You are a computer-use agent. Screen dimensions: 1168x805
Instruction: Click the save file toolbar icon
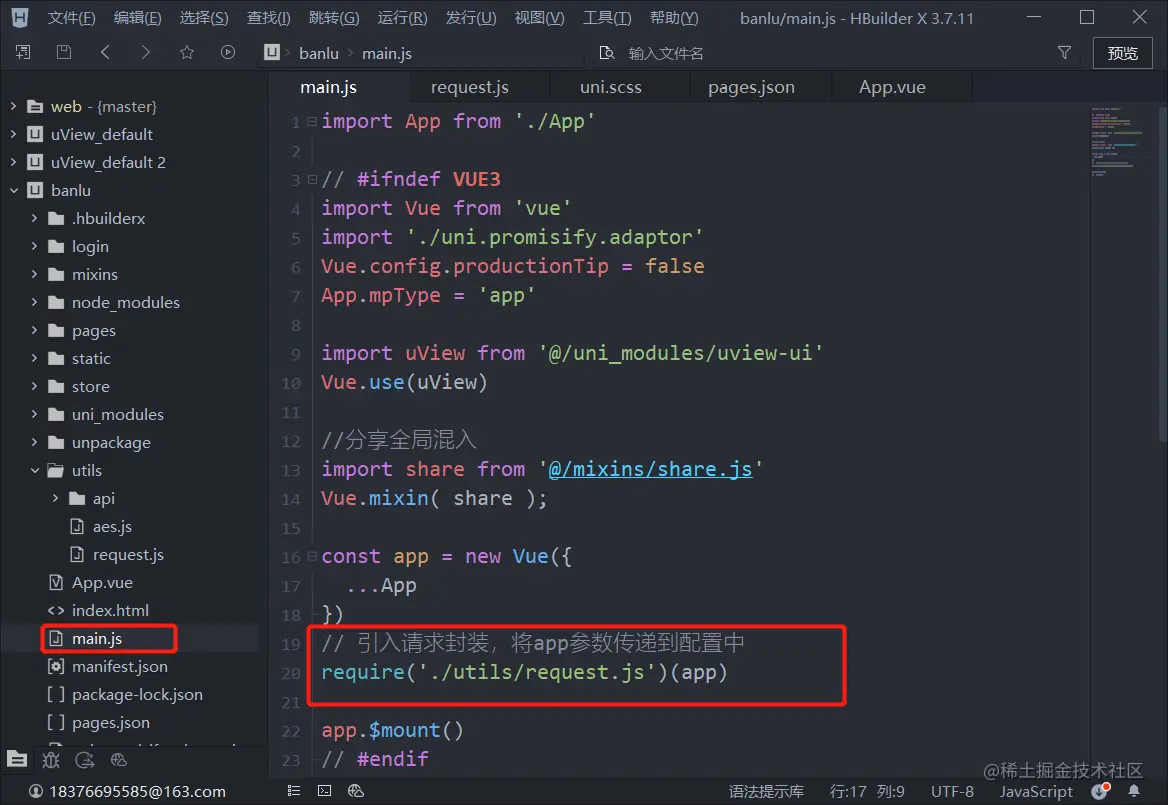click(64, 52)
